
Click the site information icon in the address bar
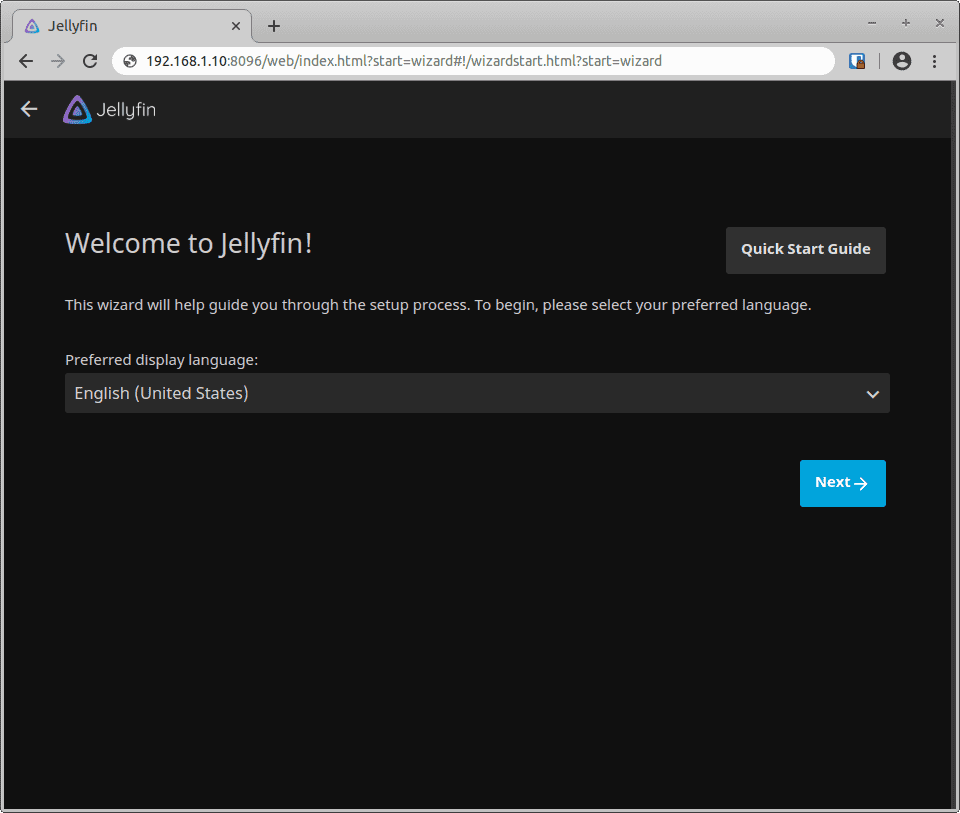point(129,61)
